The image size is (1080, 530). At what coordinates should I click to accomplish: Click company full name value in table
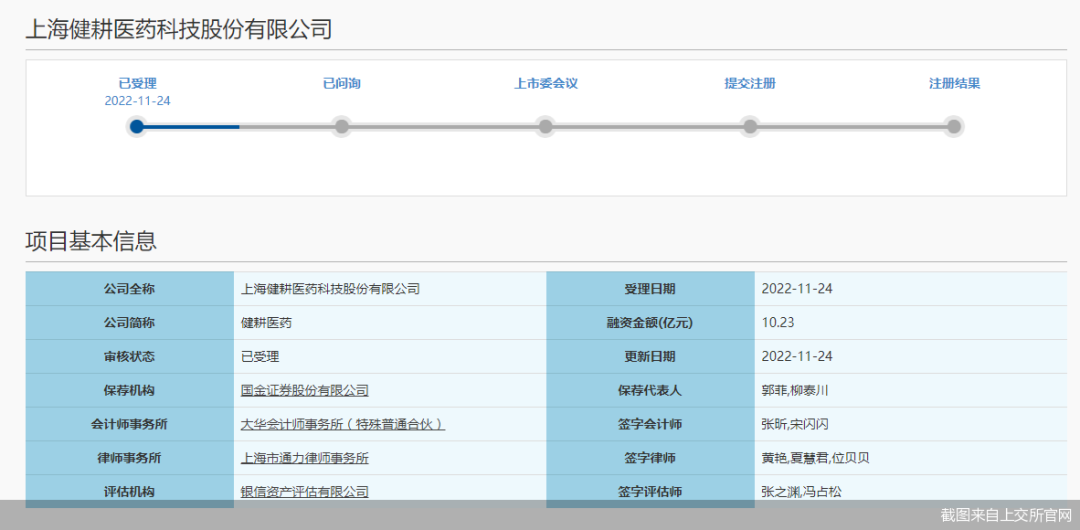click(x=330, y=289)
